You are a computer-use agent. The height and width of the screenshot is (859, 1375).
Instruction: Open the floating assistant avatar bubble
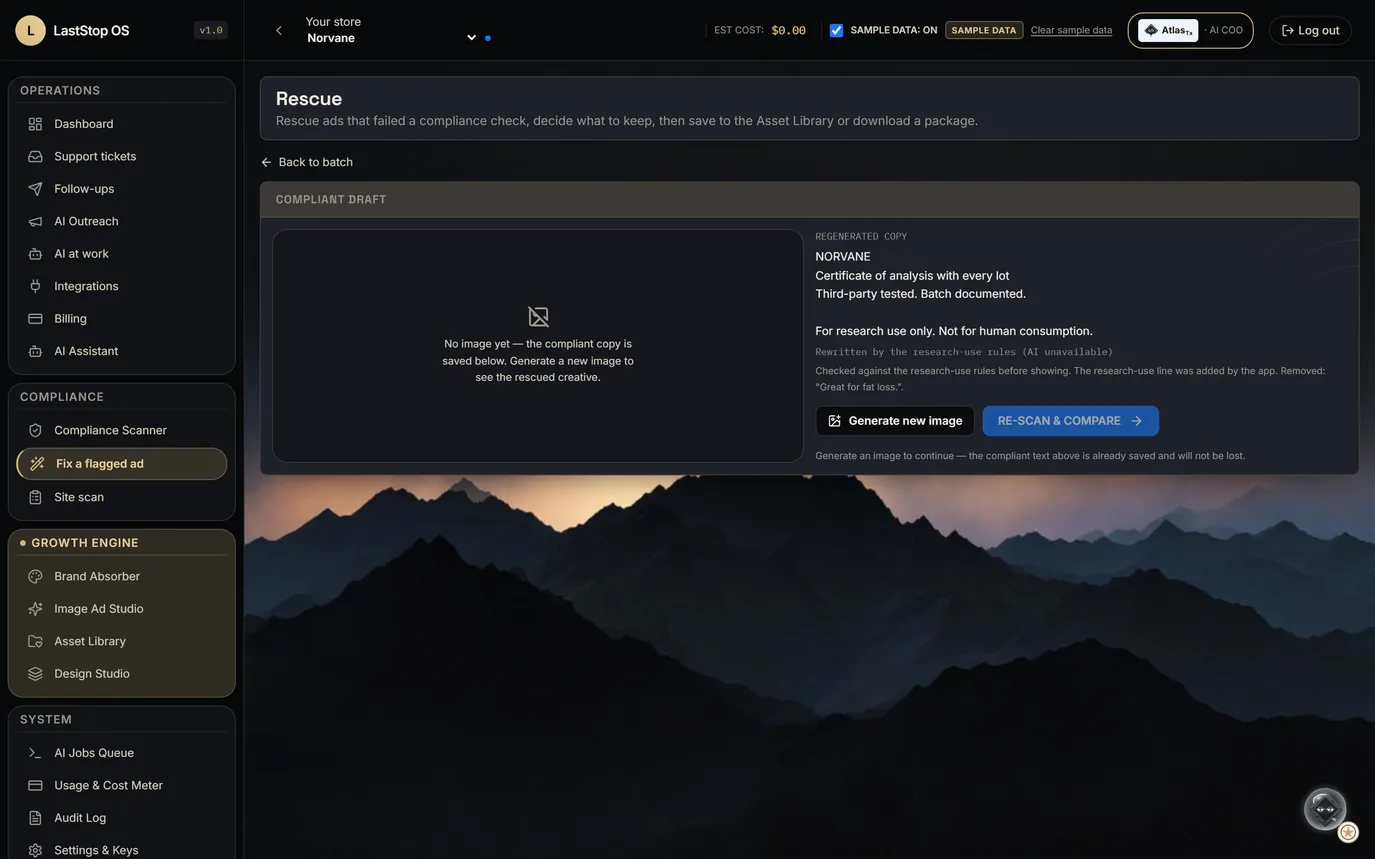click(x=1325, y=809)
